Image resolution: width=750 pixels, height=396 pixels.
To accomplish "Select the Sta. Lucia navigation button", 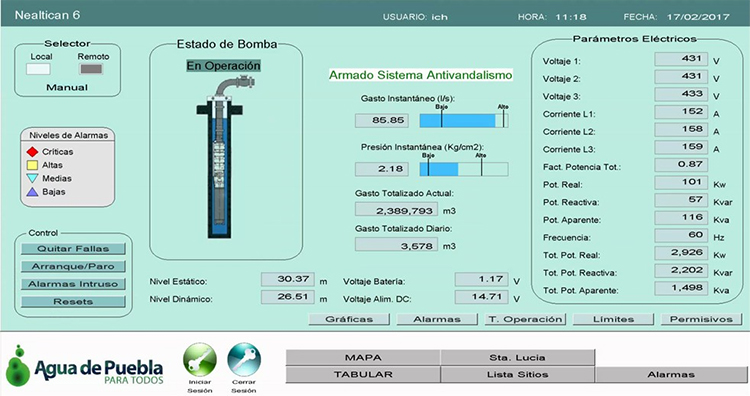I will point(517,358).
